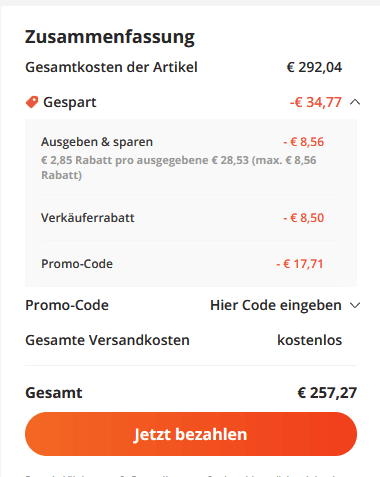Click the red price tag icon beside Gespart
Image resolution: width=380 pixels, height=477 pixels.
coord(32,102)
